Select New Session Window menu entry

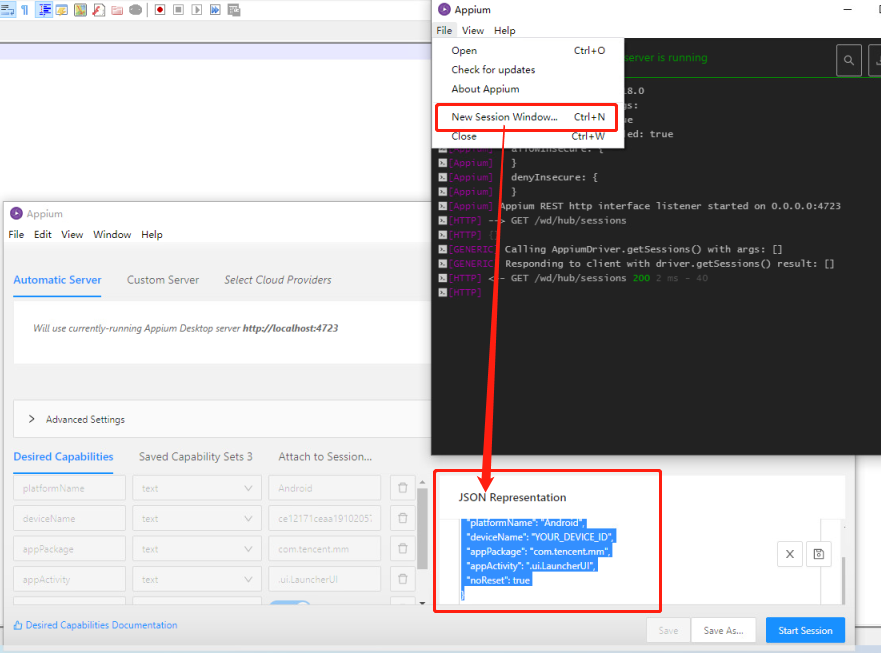click(x=528, y=117)
